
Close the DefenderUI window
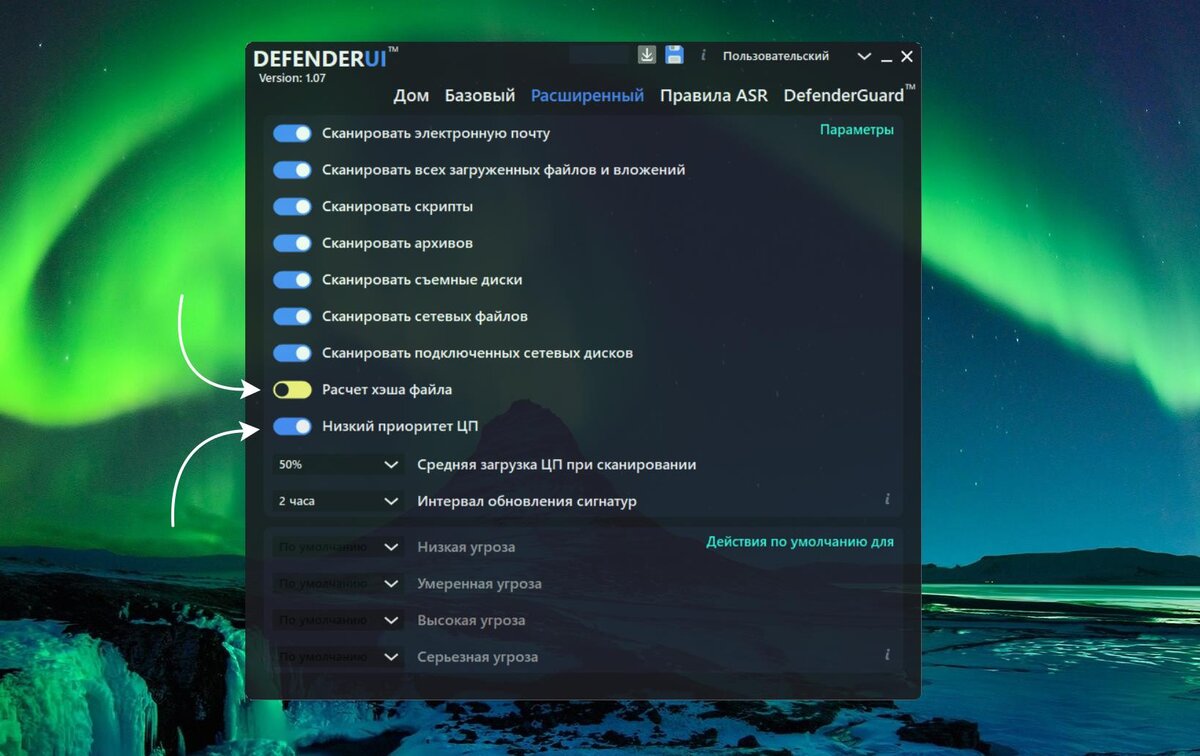907,57
